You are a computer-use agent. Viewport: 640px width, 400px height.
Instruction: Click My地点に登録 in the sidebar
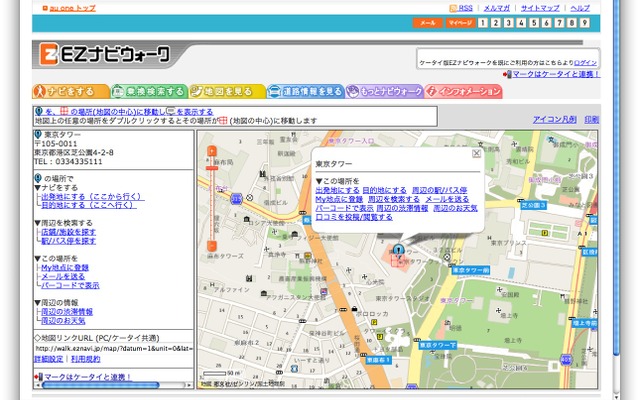(x=65, y=268)
